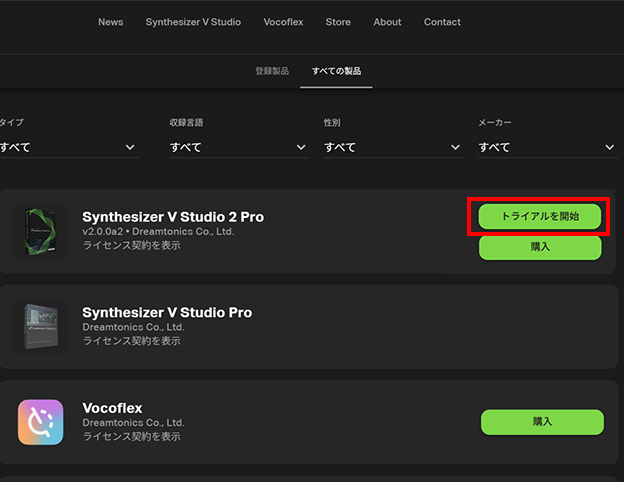Click the Vocoflex product title
This screenshot has height=482, width=624.
(x=112, y=408)
